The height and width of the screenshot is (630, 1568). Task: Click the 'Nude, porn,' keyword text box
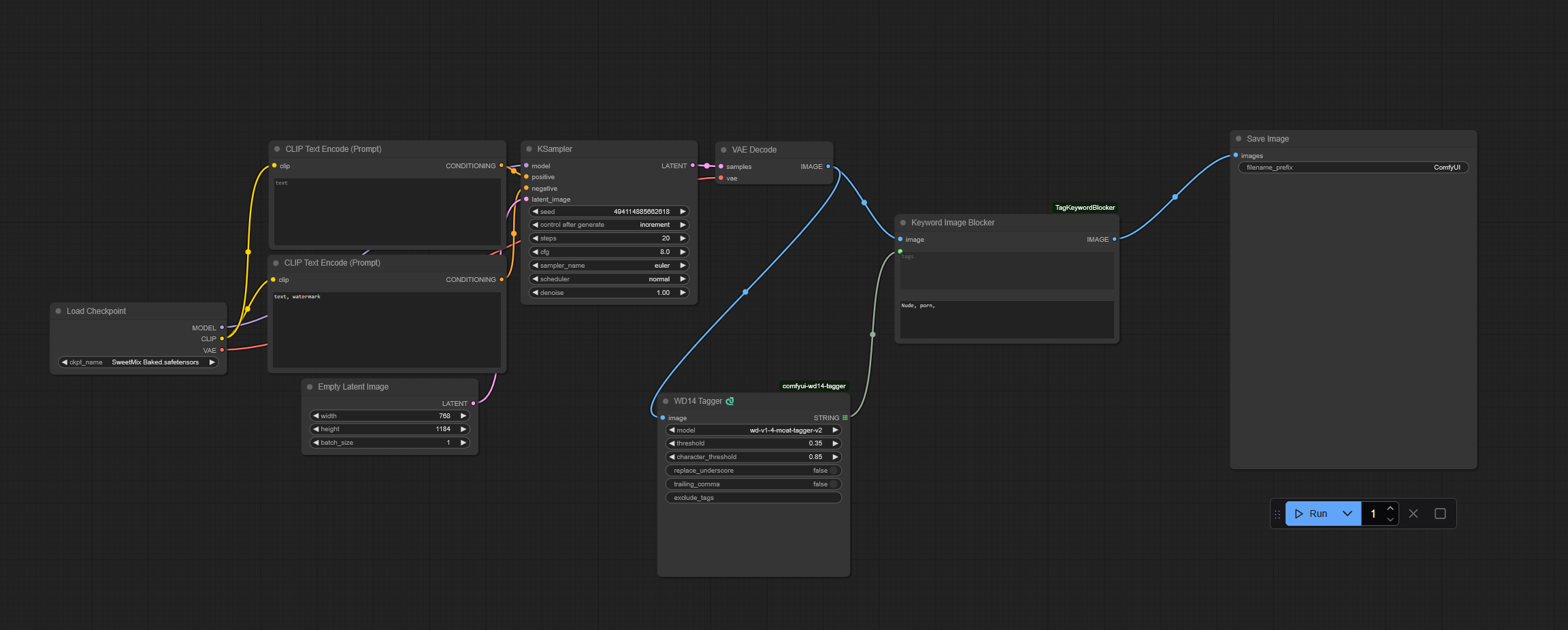click(1007, 319)
